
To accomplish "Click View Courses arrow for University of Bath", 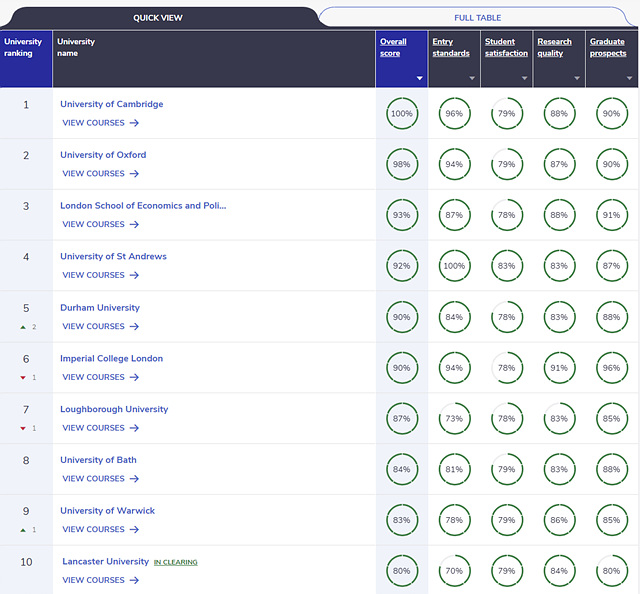I will point(134,479).
